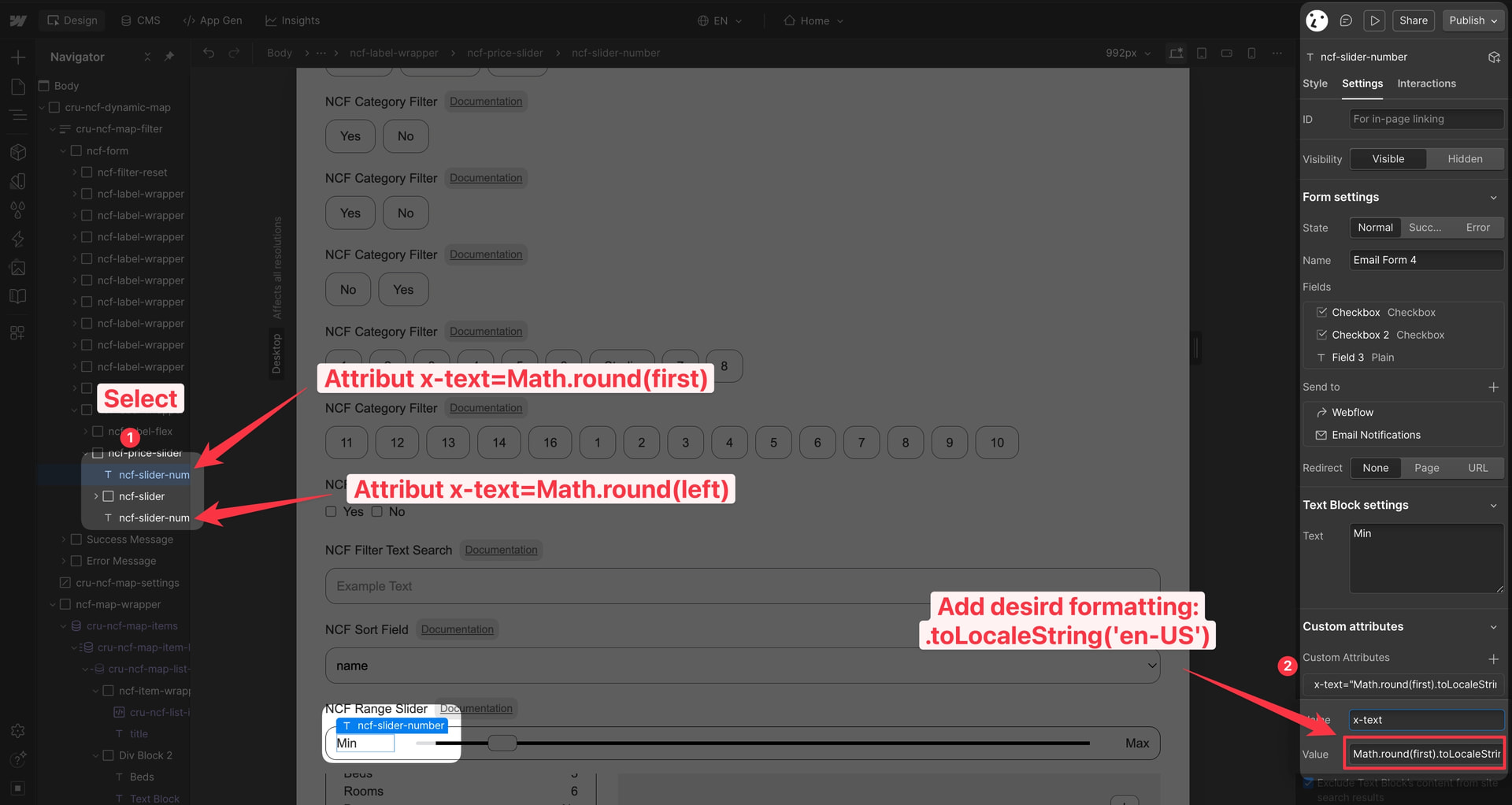Open site Settings gear icon
This screenshot has height=805, width=1512.
point(17,731)
